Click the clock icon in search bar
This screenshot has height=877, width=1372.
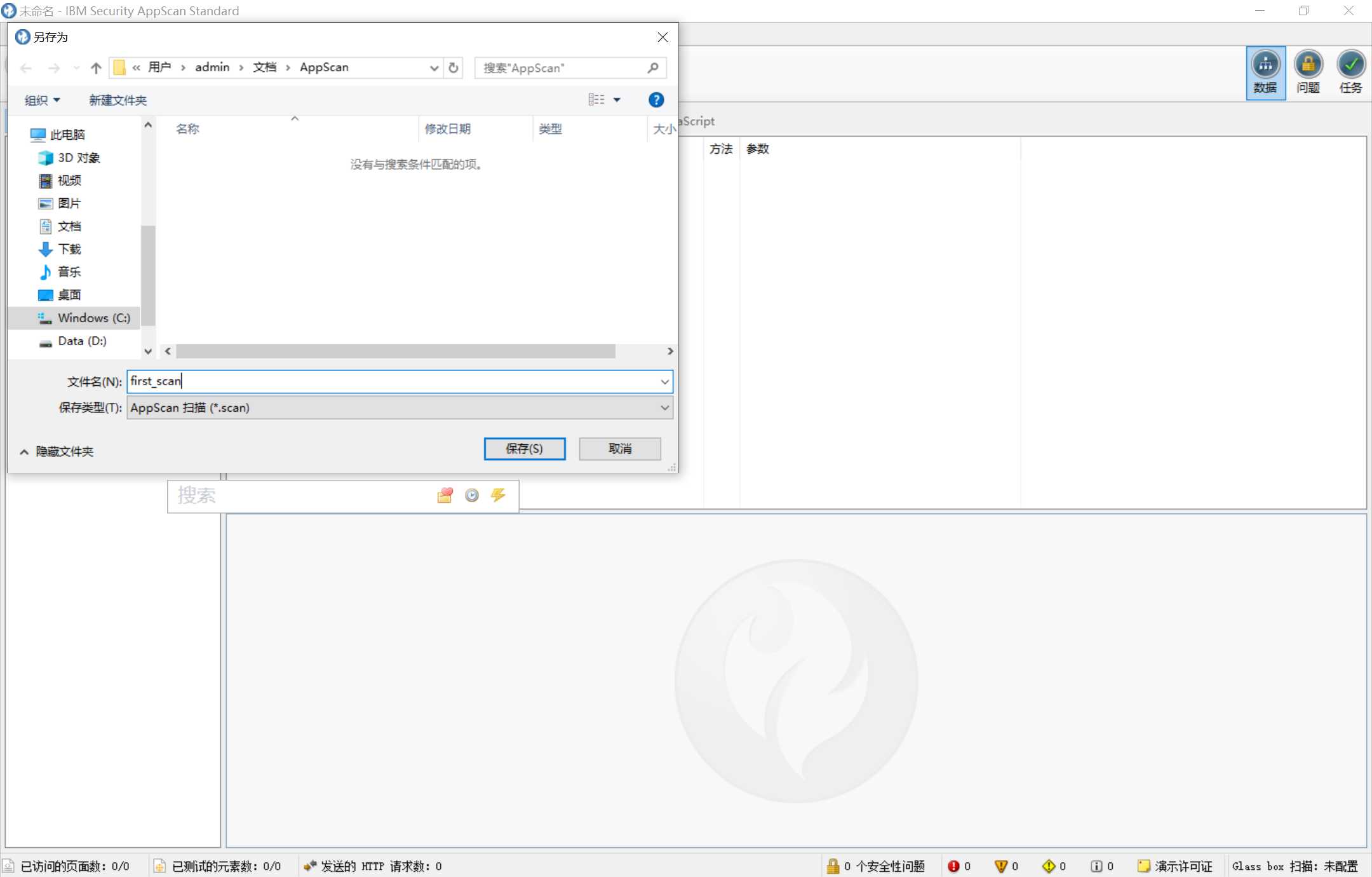(x=472, y=496)
